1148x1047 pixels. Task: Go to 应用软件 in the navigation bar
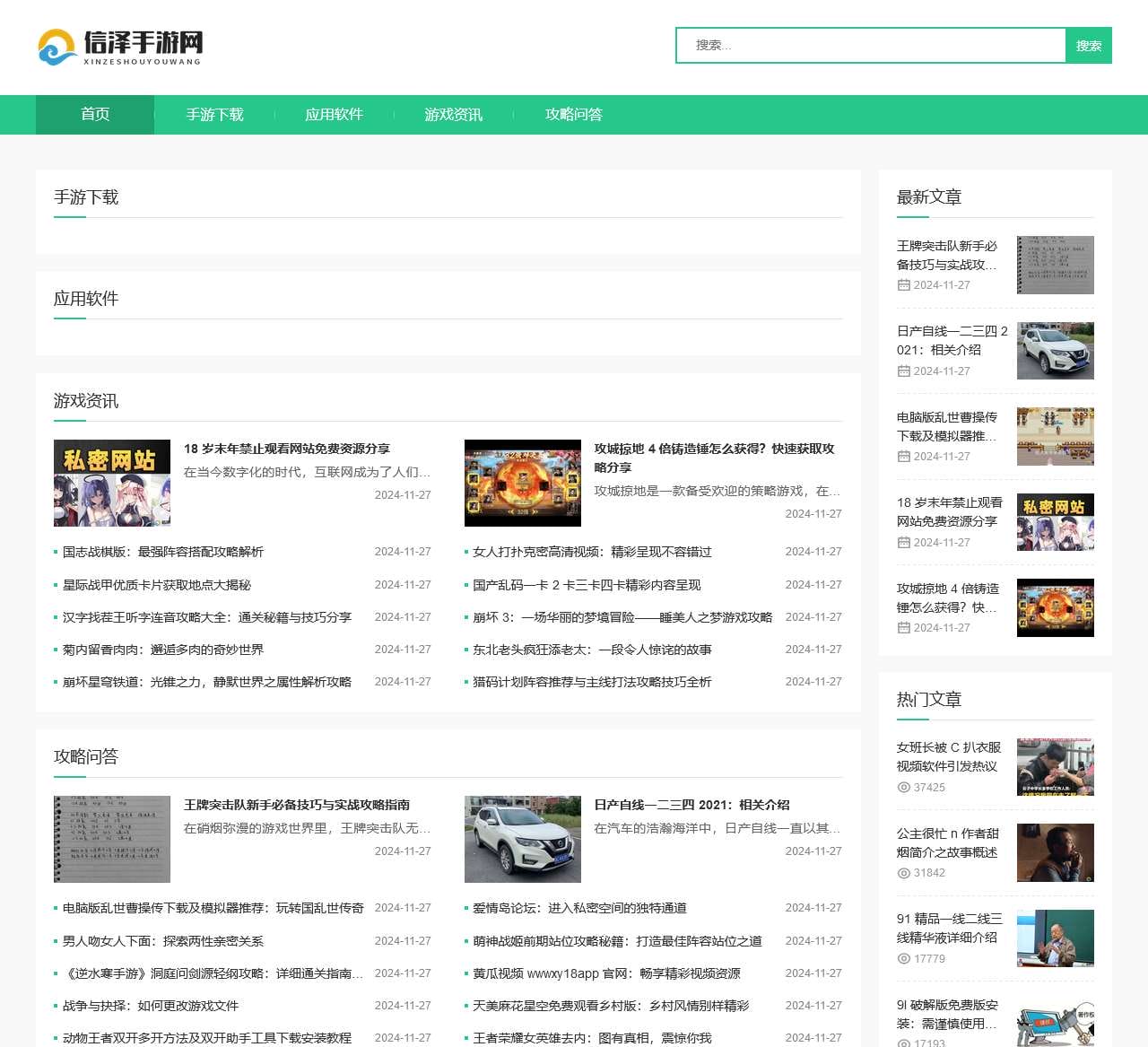coord(334,115)
